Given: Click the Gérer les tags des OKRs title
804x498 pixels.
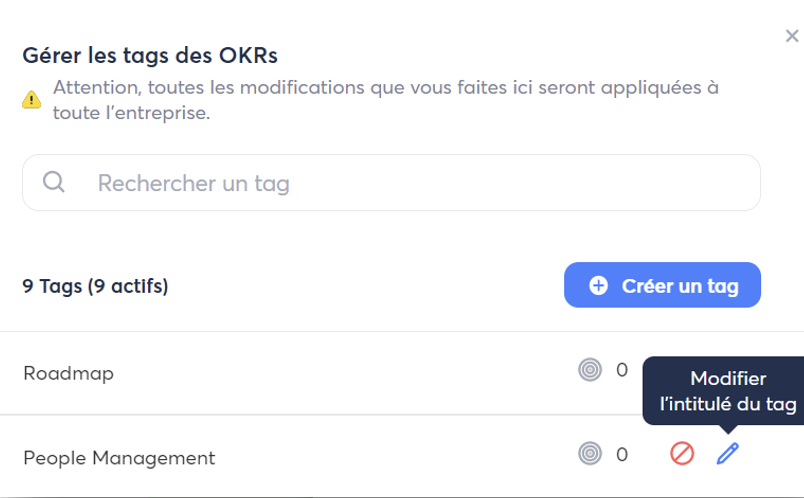Looking at the screenshot, I should 149,55.
